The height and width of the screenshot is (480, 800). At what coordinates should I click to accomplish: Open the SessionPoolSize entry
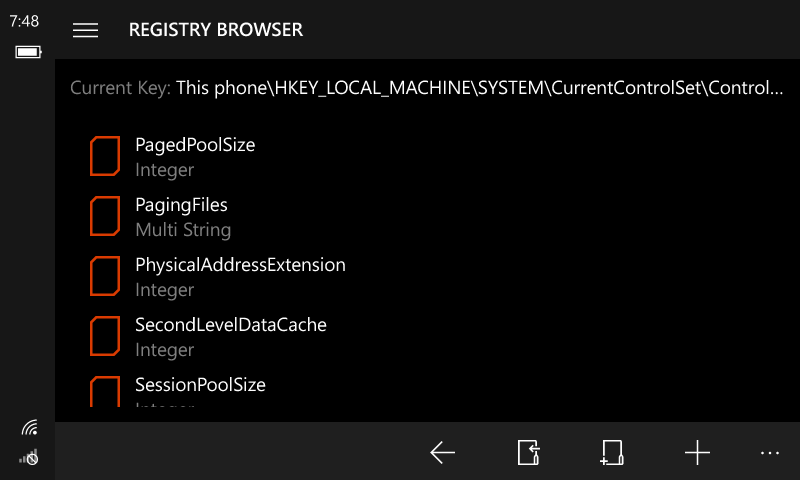coord(200,385)
